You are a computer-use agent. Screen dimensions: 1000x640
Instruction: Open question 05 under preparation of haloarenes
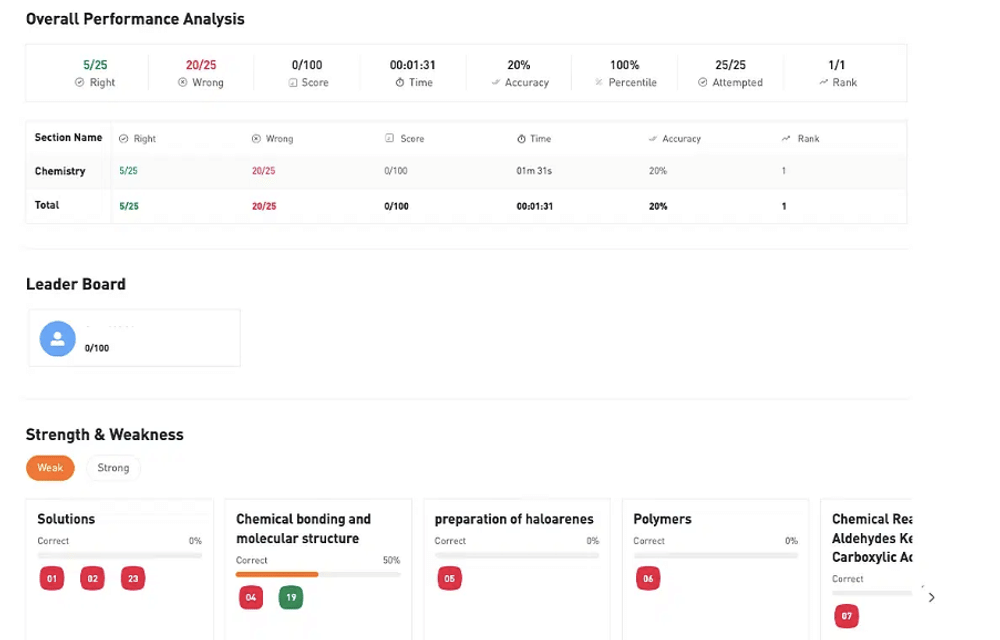[x=450, y=578]
